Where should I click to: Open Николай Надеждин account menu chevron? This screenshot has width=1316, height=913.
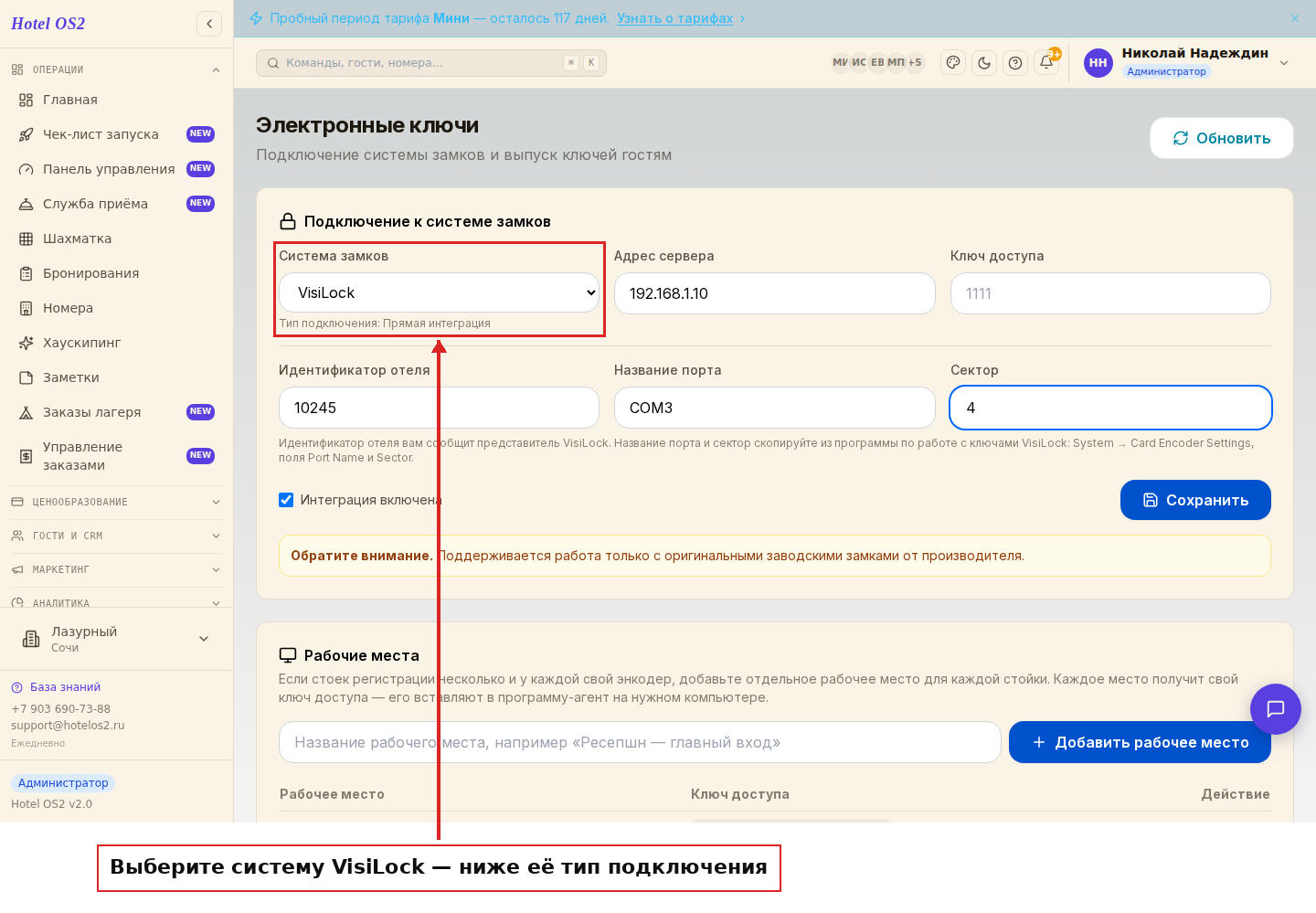tap(1284, 63)
